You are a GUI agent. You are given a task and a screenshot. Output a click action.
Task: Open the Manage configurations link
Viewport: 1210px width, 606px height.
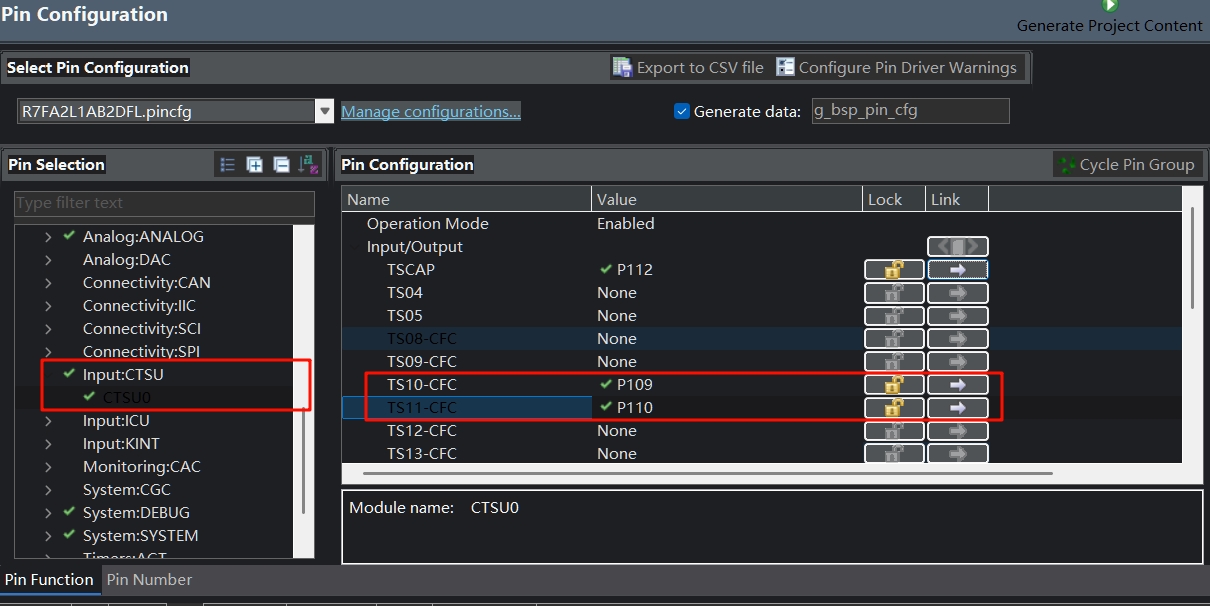(x=431, y=112)
